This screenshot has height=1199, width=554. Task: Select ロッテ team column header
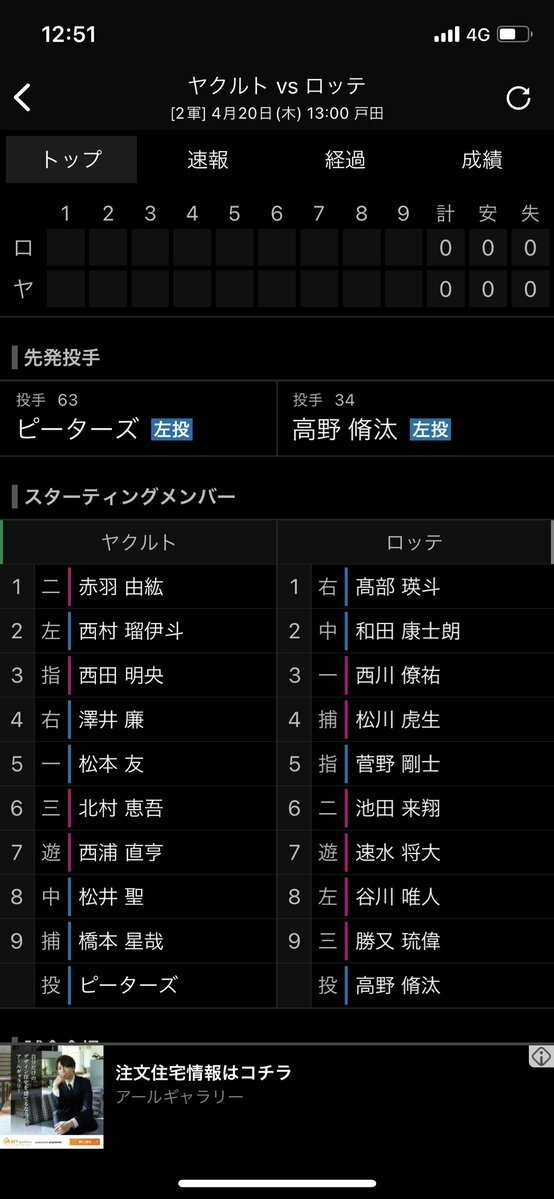click(416, 542)
